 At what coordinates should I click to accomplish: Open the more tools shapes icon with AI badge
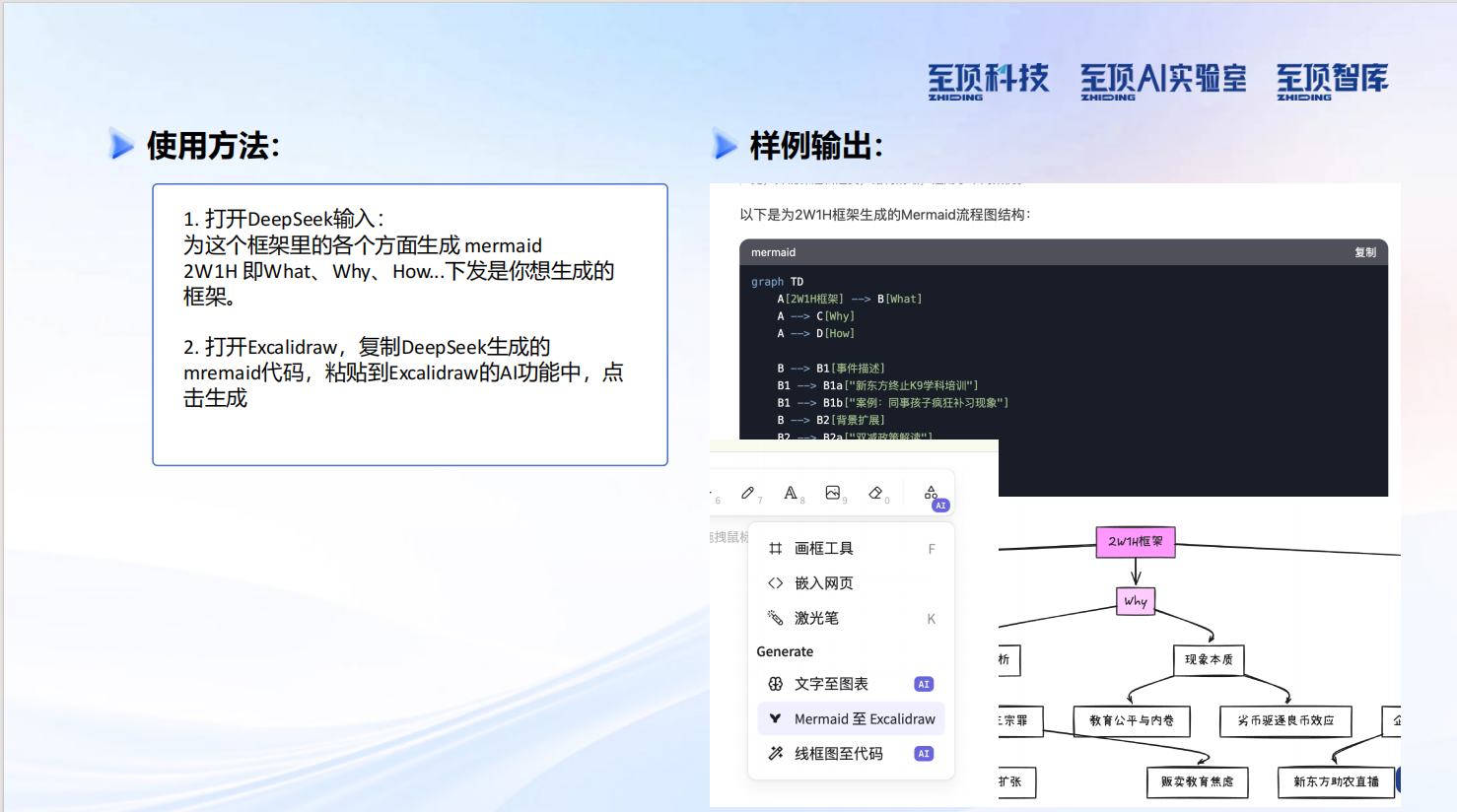[932, 494]
